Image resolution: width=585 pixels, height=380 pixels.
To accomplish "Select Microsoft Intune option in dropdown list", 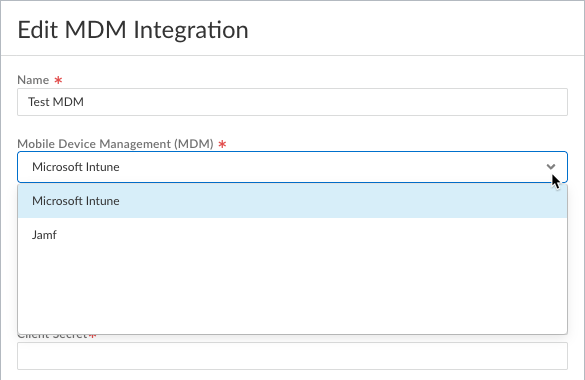I will coord(292,201).
